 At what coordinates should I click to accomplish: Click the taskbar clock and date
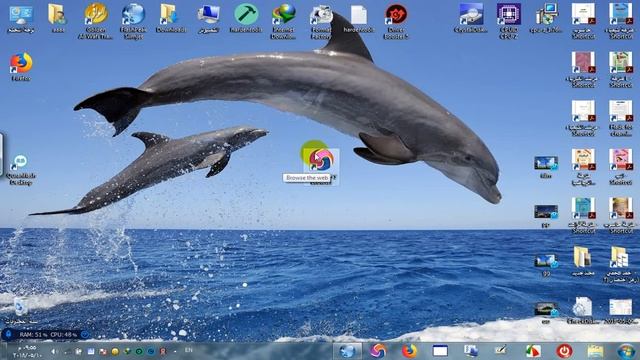click(24, 351)
